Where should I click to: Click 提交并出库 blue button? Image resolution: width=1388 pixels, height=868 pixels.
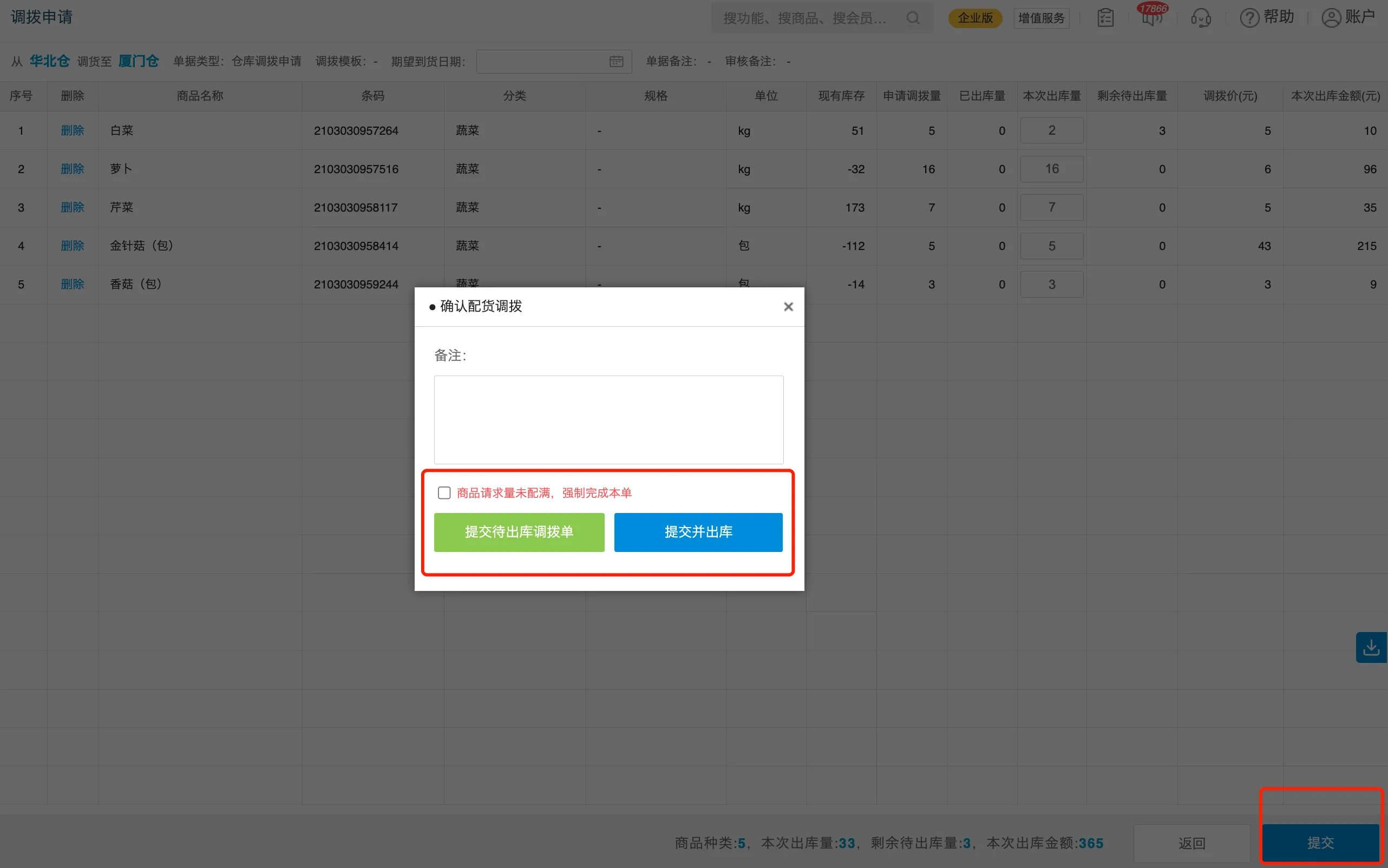[698, 531]
